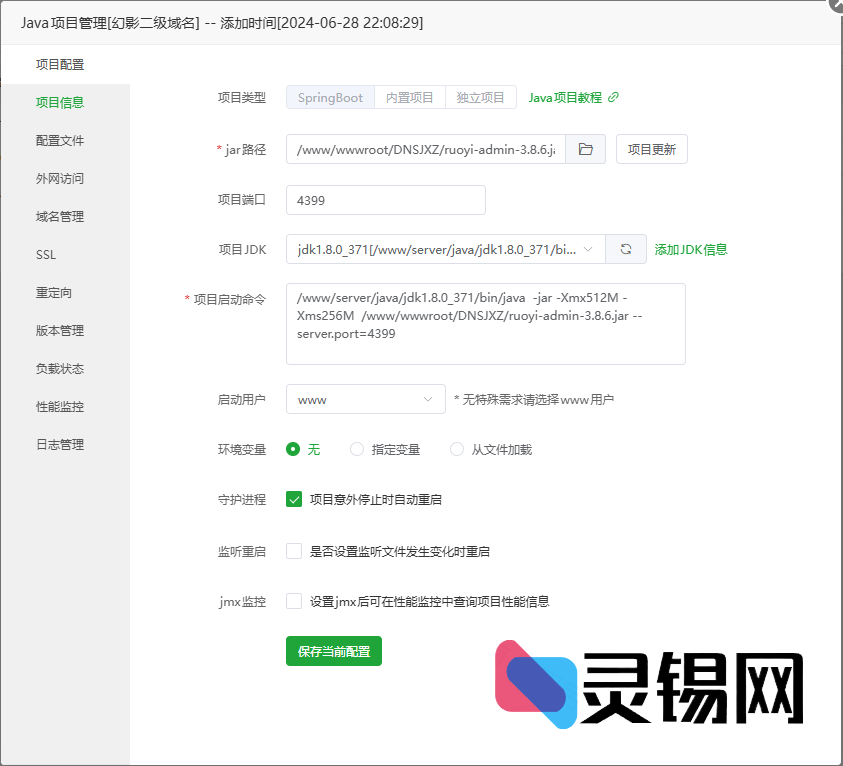Screen dimensions: 843x766
Task: Open the 添加JDK信息 link
Action: point(691,249)
